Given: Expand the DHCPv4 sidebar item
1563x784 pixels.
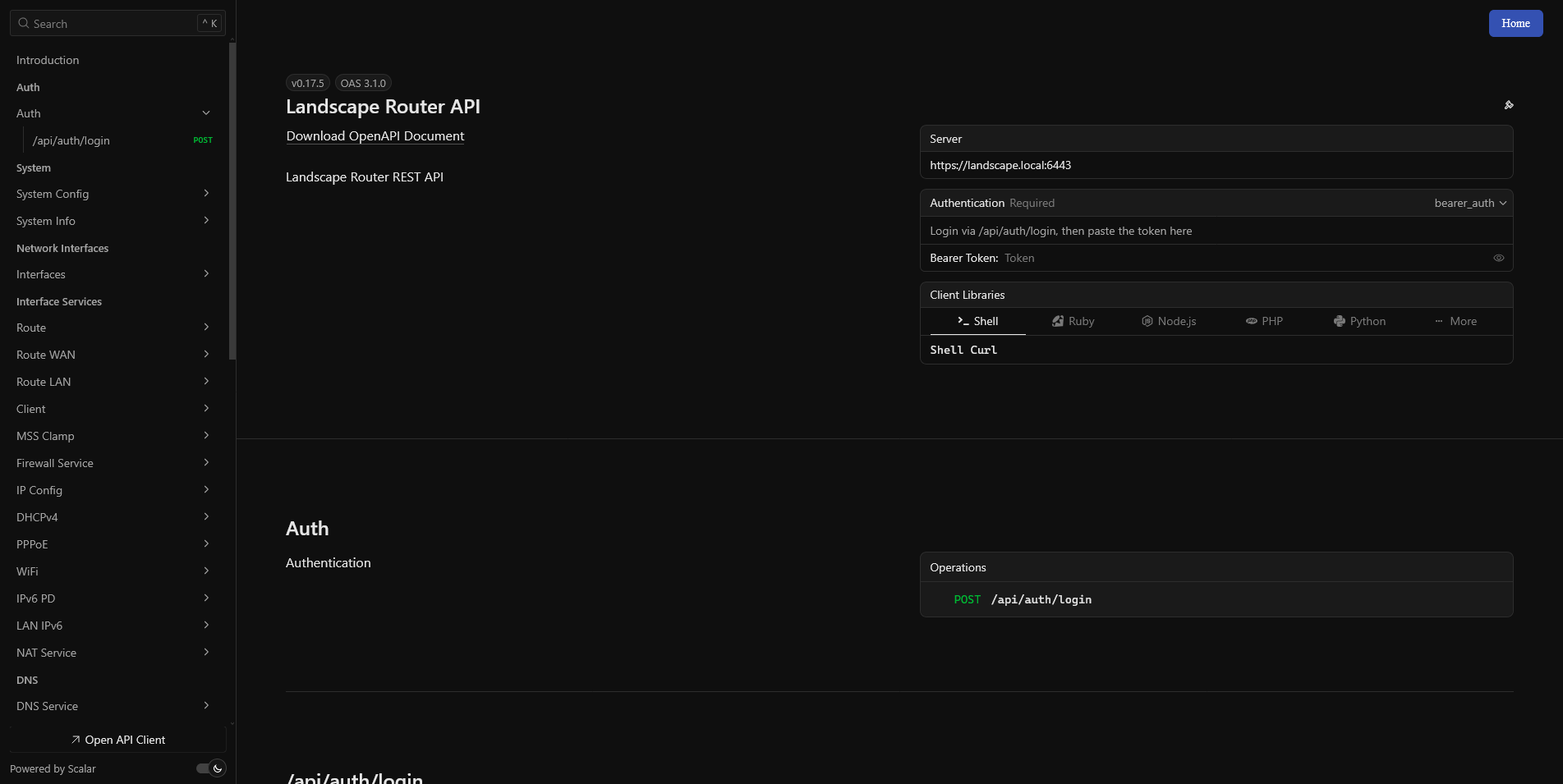Looking at the screenshot, I should [206, 517].
